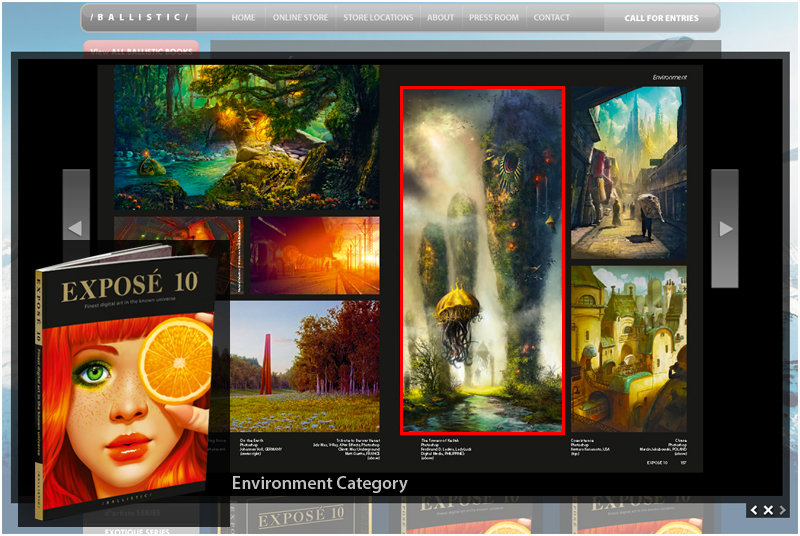Open the HOME menu item
Viewport: 800px width, 536px height.
click(243, 18)
